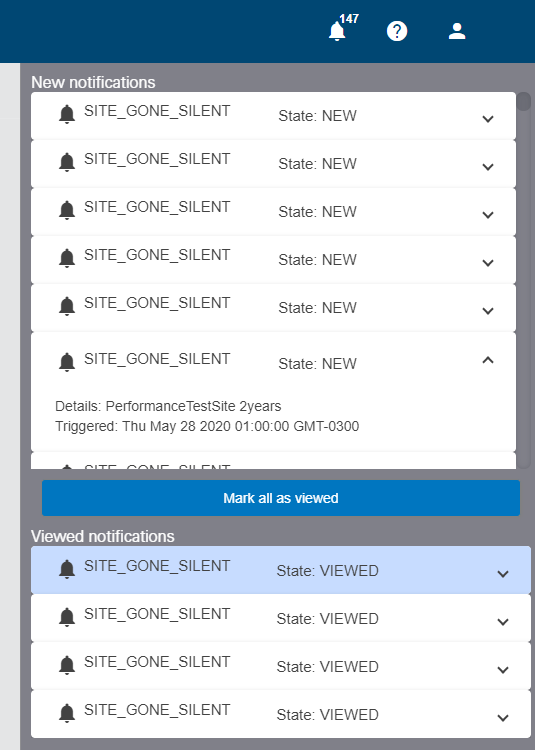The height and width of the screenshot is (750, 535).
Task: Click bell icon of last viewed notification
Action: [67, 713]
